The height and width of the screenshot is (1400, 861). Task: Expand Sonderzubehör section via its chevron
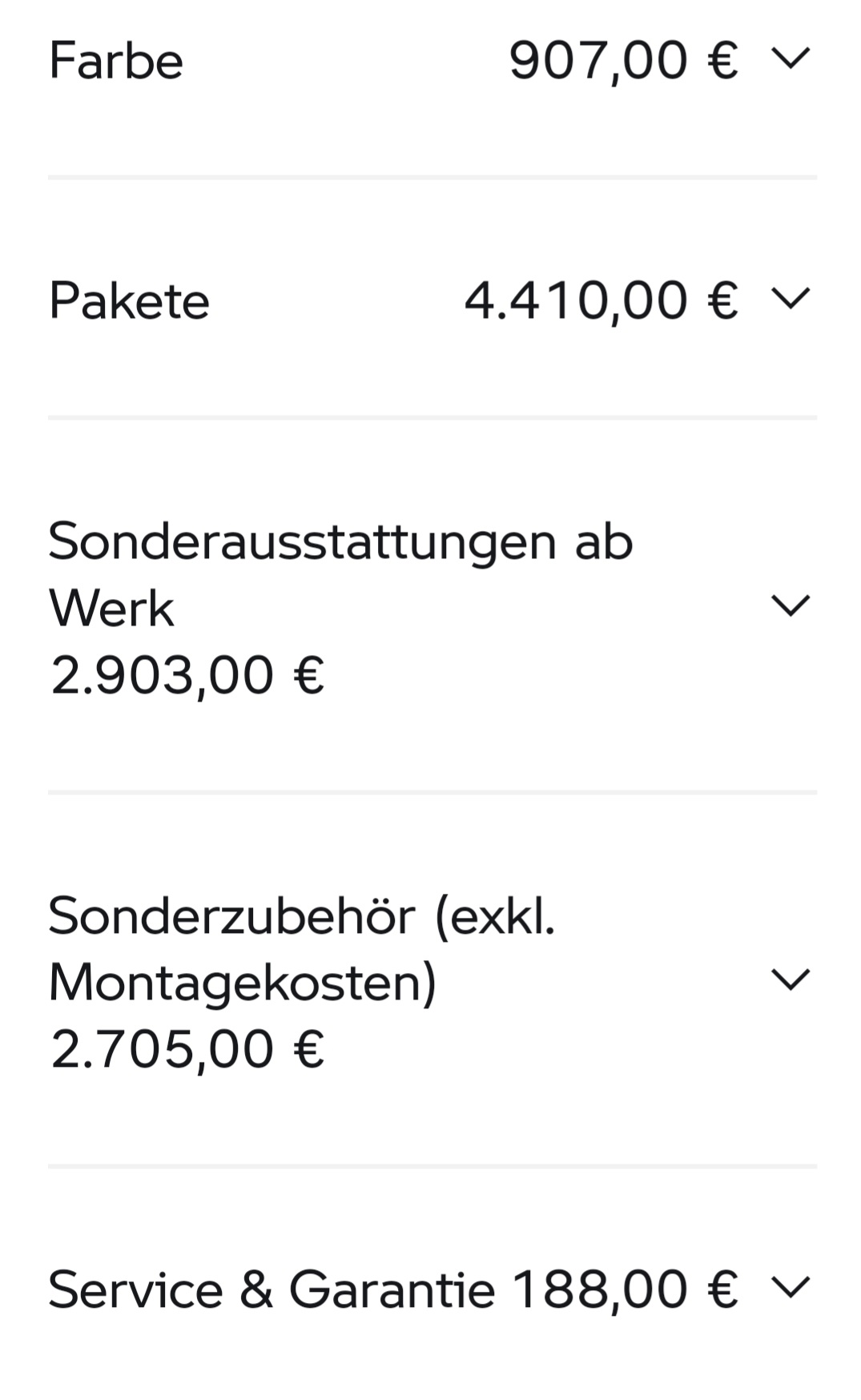click(x=791, y=980)
